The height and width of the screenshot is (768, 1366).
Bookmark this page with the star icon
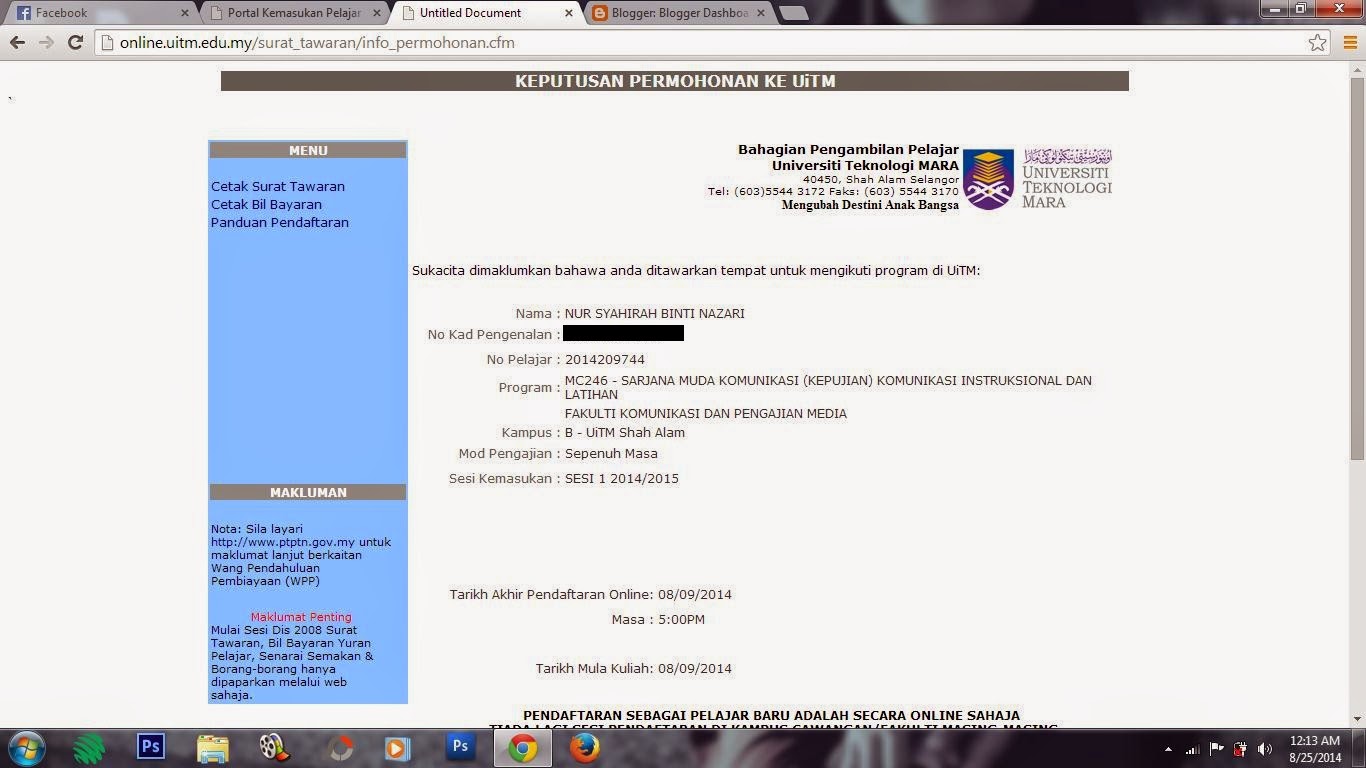pos(1318,43)
